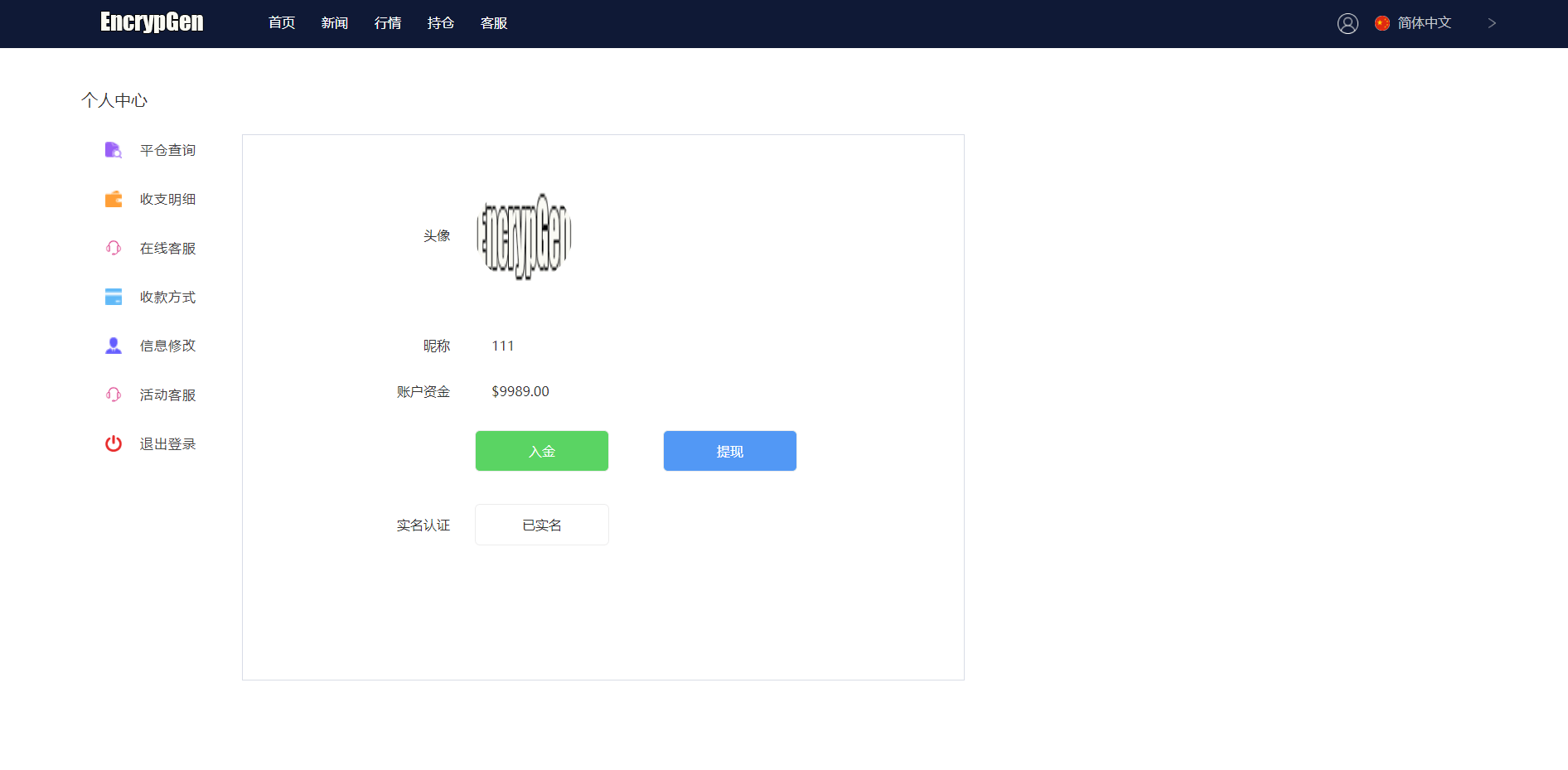1568x770 pixels.
Task: Click the user profile icon in the header
Action: (1347, 23)
